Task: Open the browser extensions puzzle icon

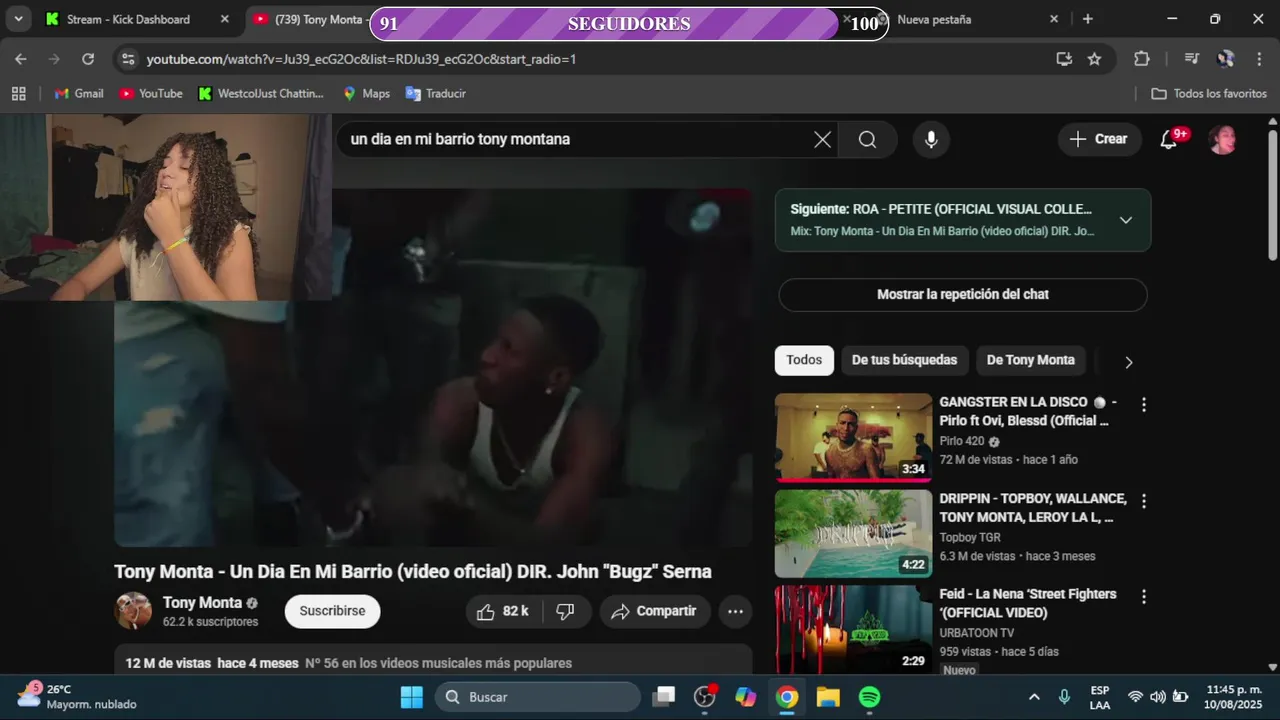Action: (x=1142, y=59)
